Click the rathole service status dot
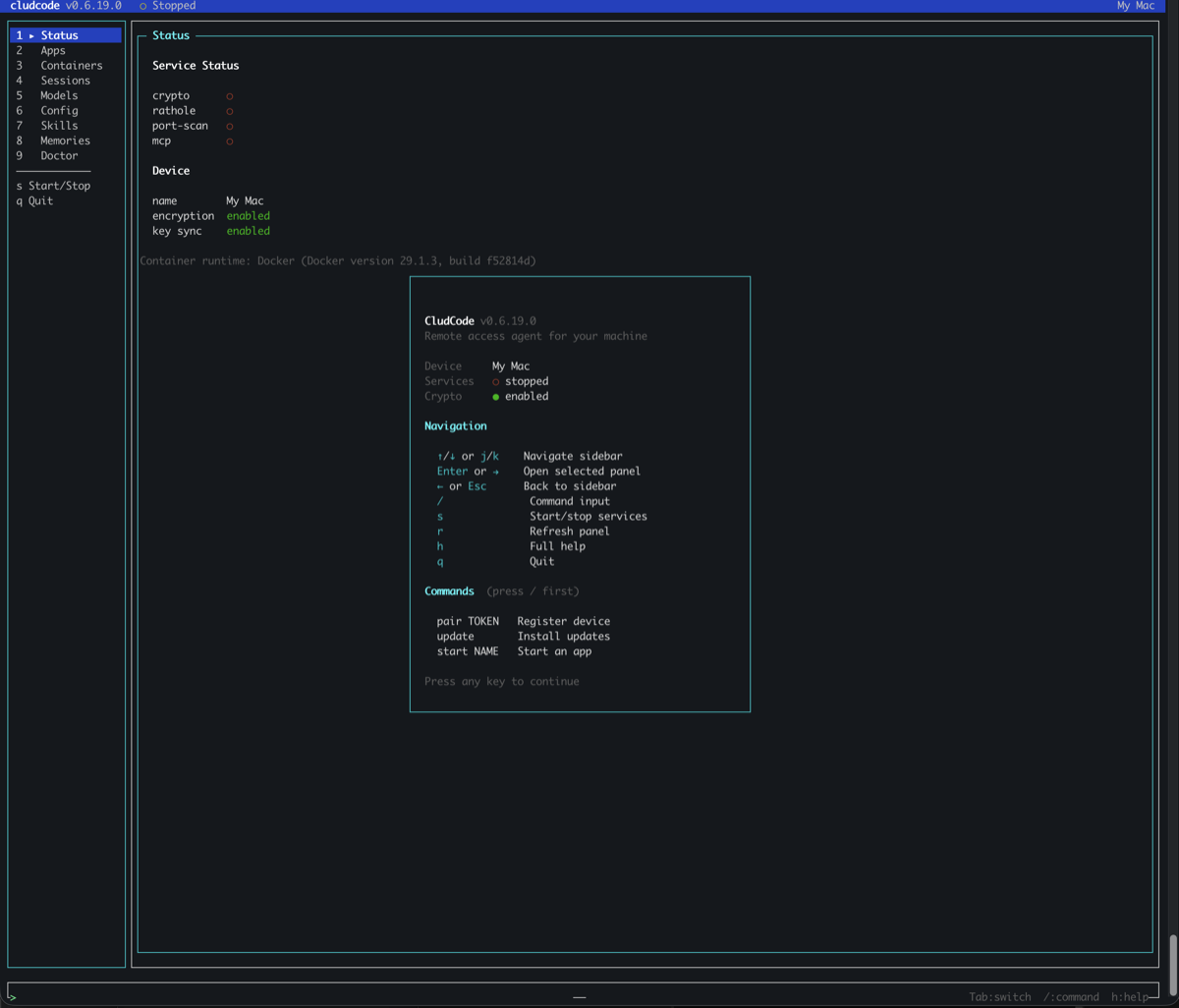The height and width of the screenshot is (1008, 1179). click(229, 110)
